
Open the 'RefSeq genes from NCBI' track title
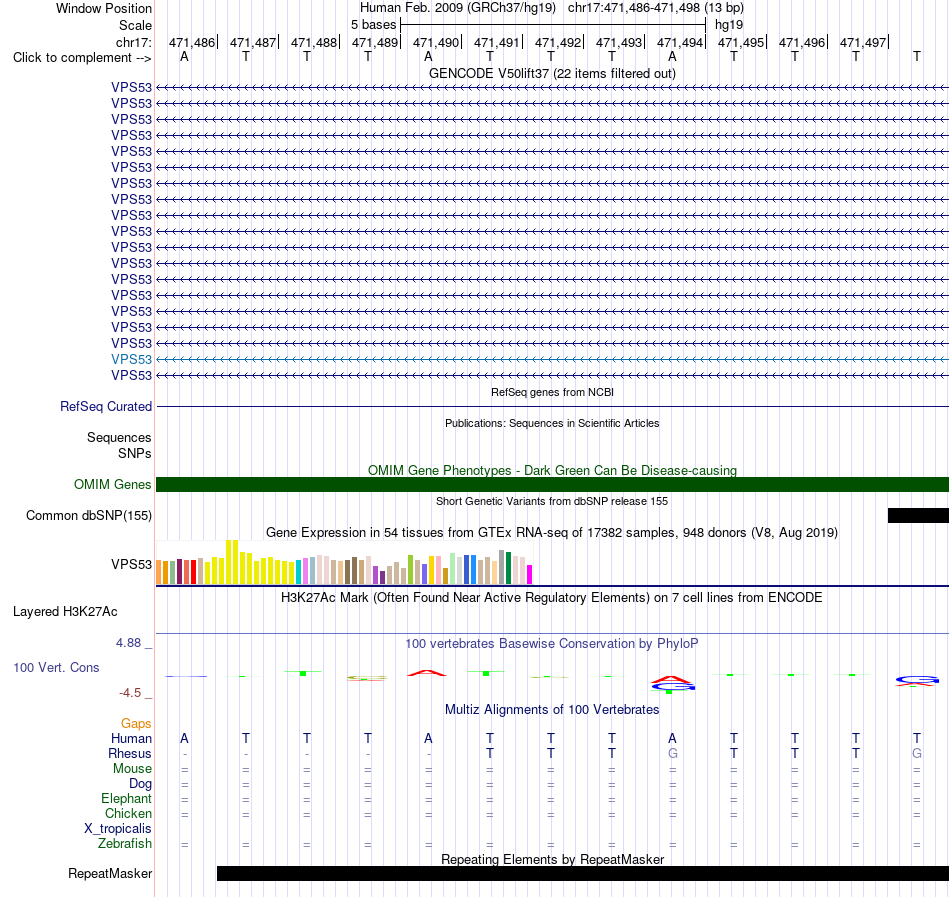point(552,392)
